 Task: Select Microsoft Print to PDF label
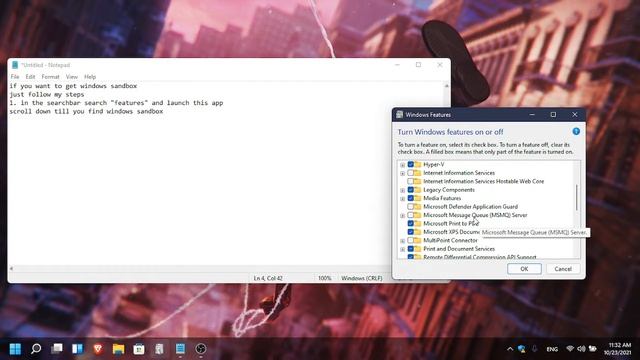click(x=451, y=223)
